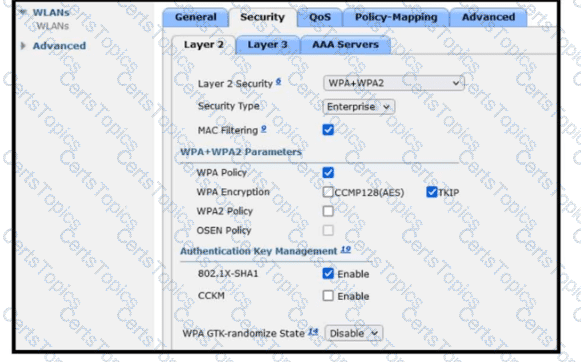Open the Security Type Enterprise dropdown
Viewport: 581px width, 362px height.
(x=359, y=107)
